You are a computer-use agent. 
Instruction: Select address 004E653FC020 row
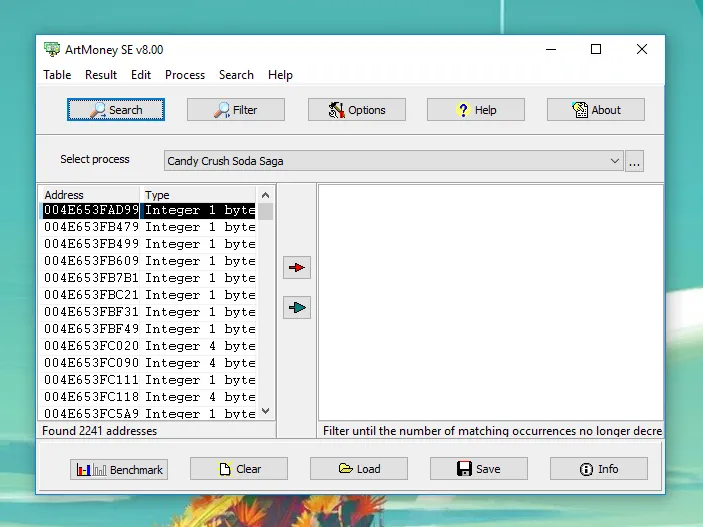point(149,346)
